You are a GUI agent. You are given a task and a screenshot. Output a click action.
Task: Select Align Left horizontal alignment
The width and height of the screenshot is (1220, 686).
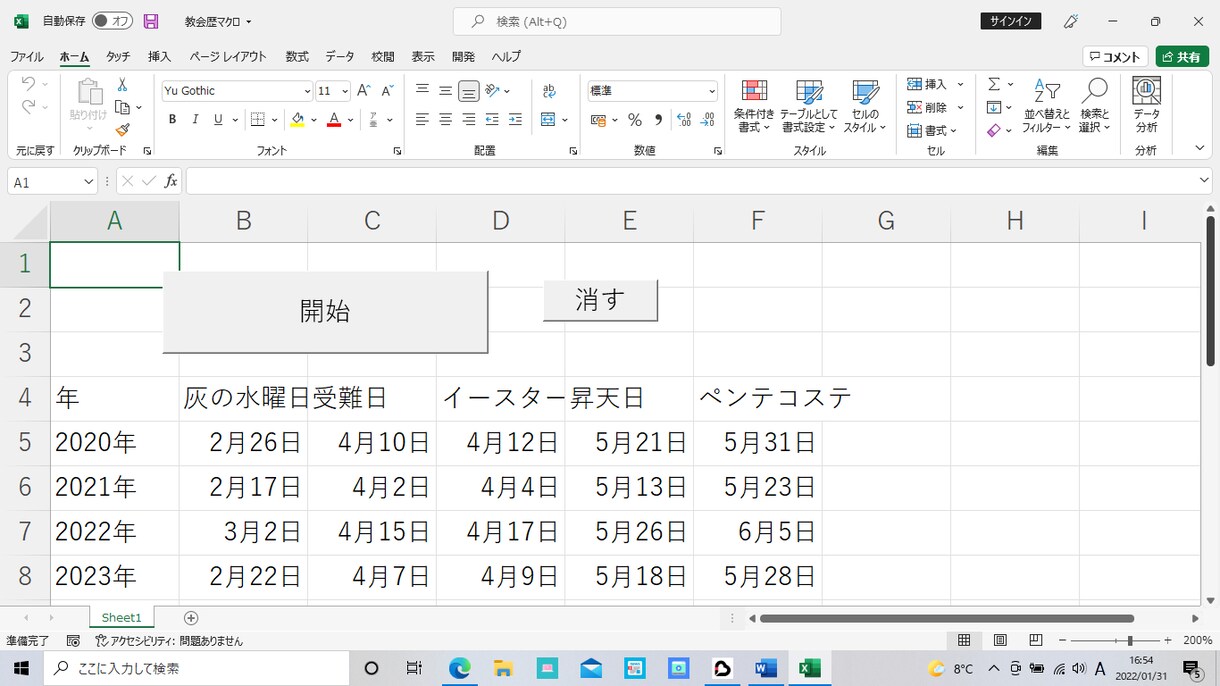pyautogui.click(x=422, y=120)
